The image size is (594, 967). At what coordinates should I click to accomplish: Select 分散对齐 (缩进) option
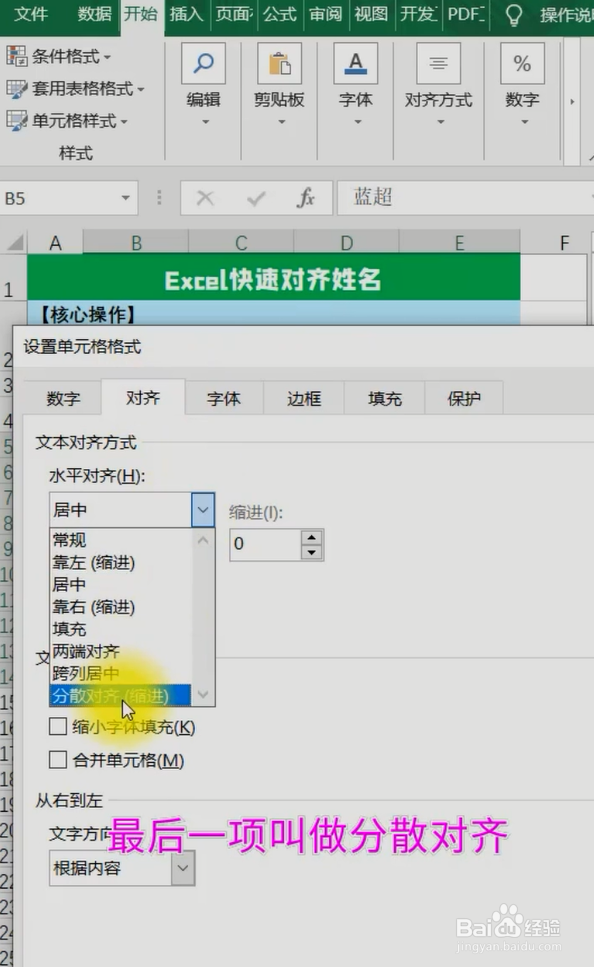coord(120,696)
